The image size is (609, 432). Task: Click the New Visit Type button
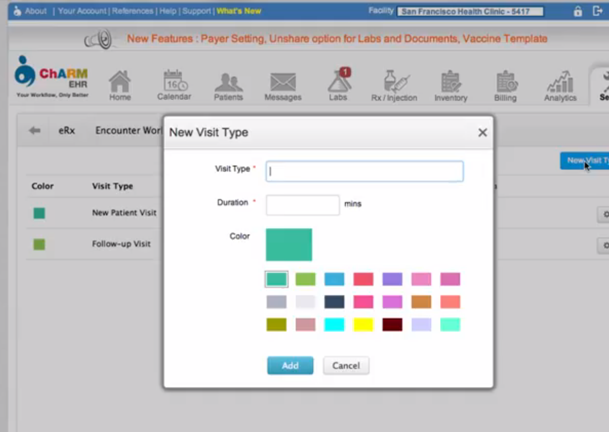click(584, 160)
